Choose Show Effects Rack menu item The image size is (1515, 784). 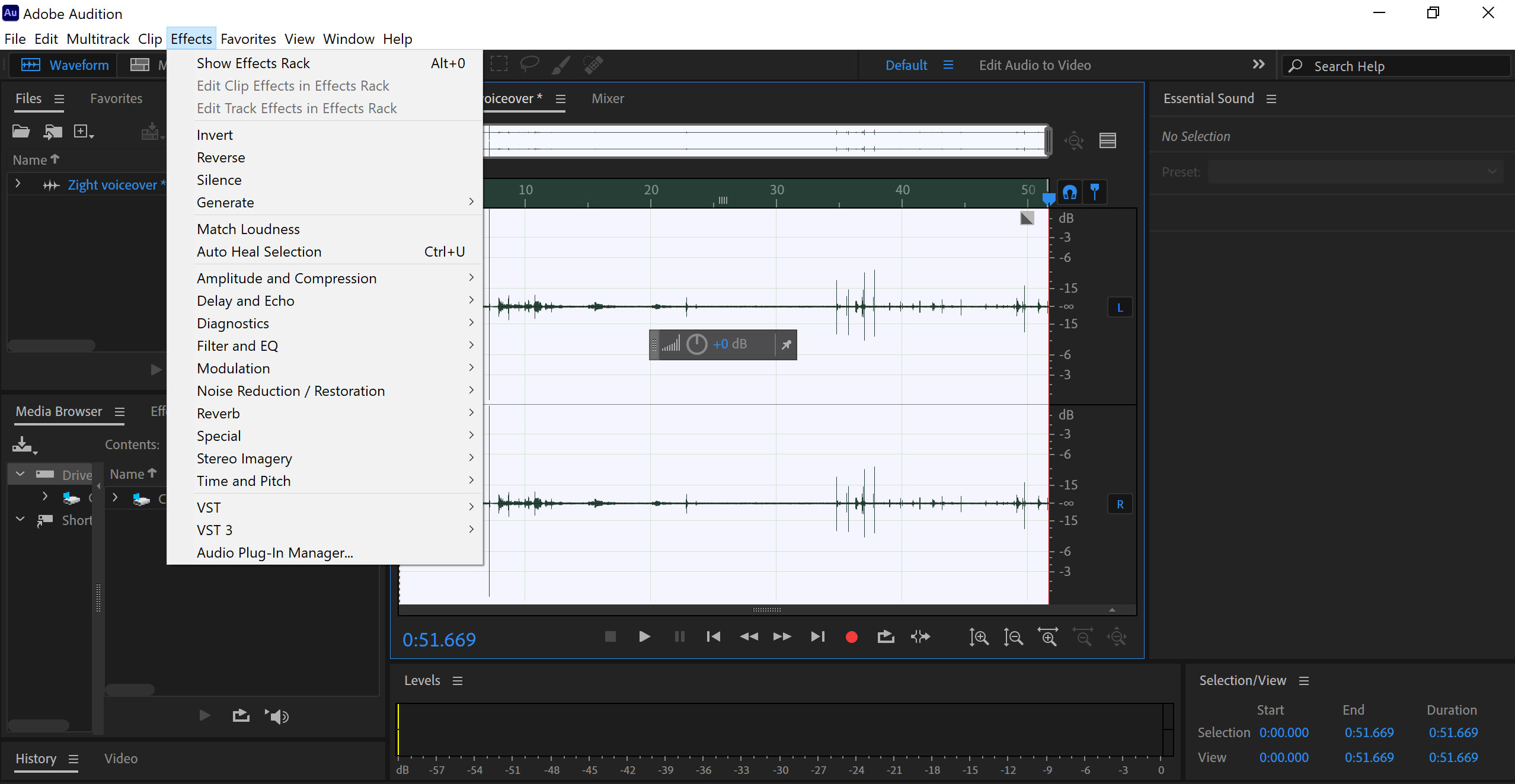(325, 63)
